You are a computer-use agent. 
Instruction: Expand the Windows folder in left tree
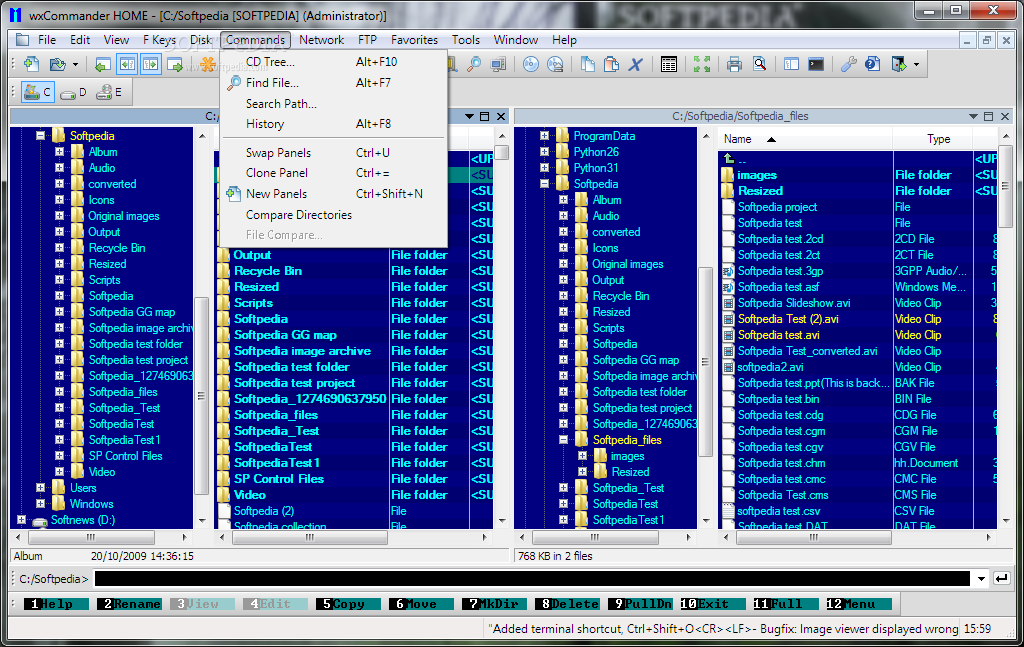pyautogui.click(x=40, y=504)
